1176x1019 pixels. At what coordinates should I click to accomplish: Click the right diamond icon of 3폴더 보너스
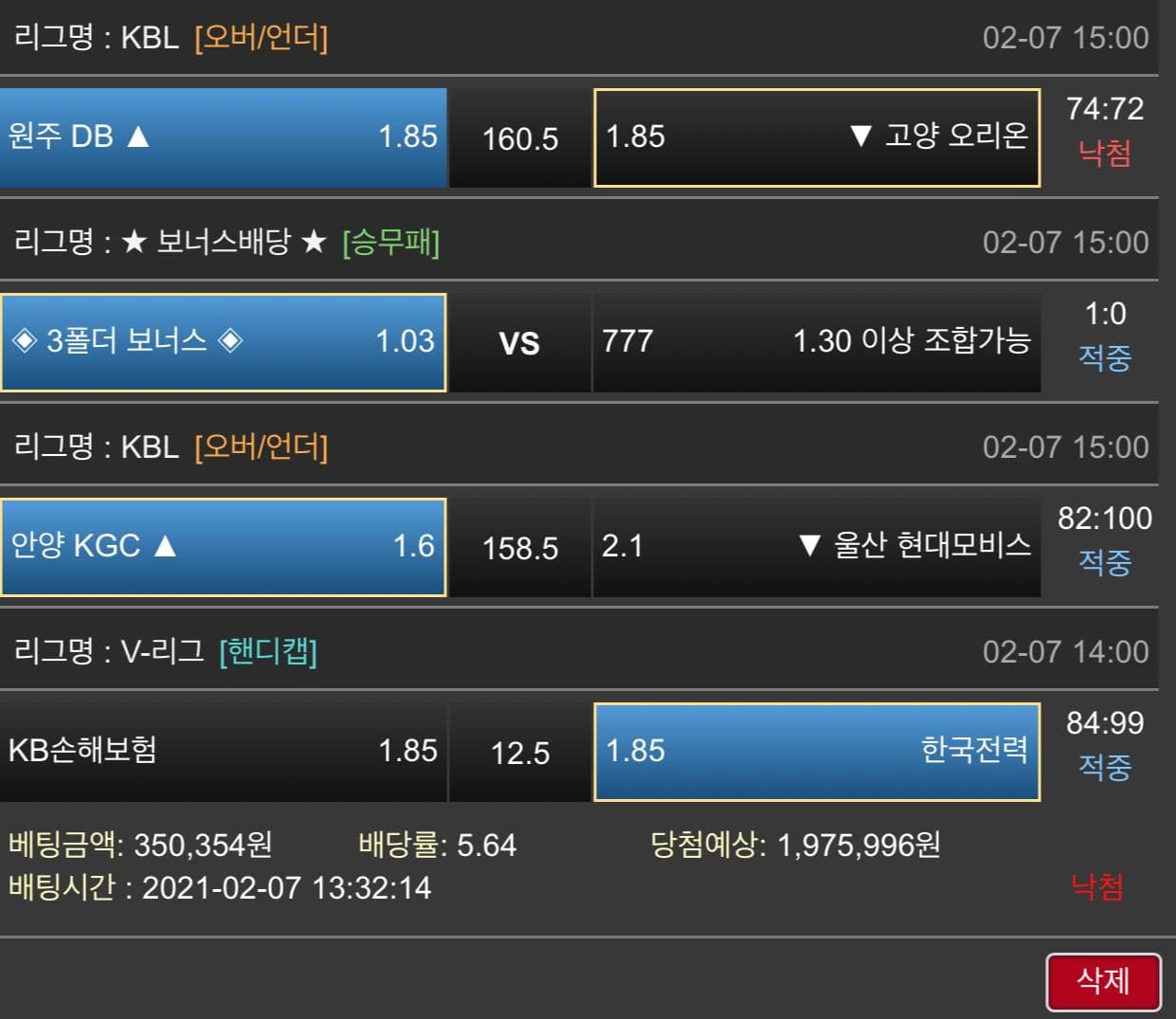tap(230, 340)
